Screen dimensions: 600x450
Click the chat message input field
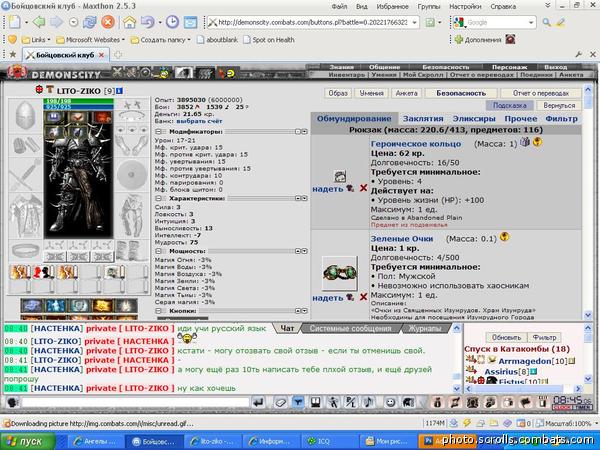tap(136, 402)
